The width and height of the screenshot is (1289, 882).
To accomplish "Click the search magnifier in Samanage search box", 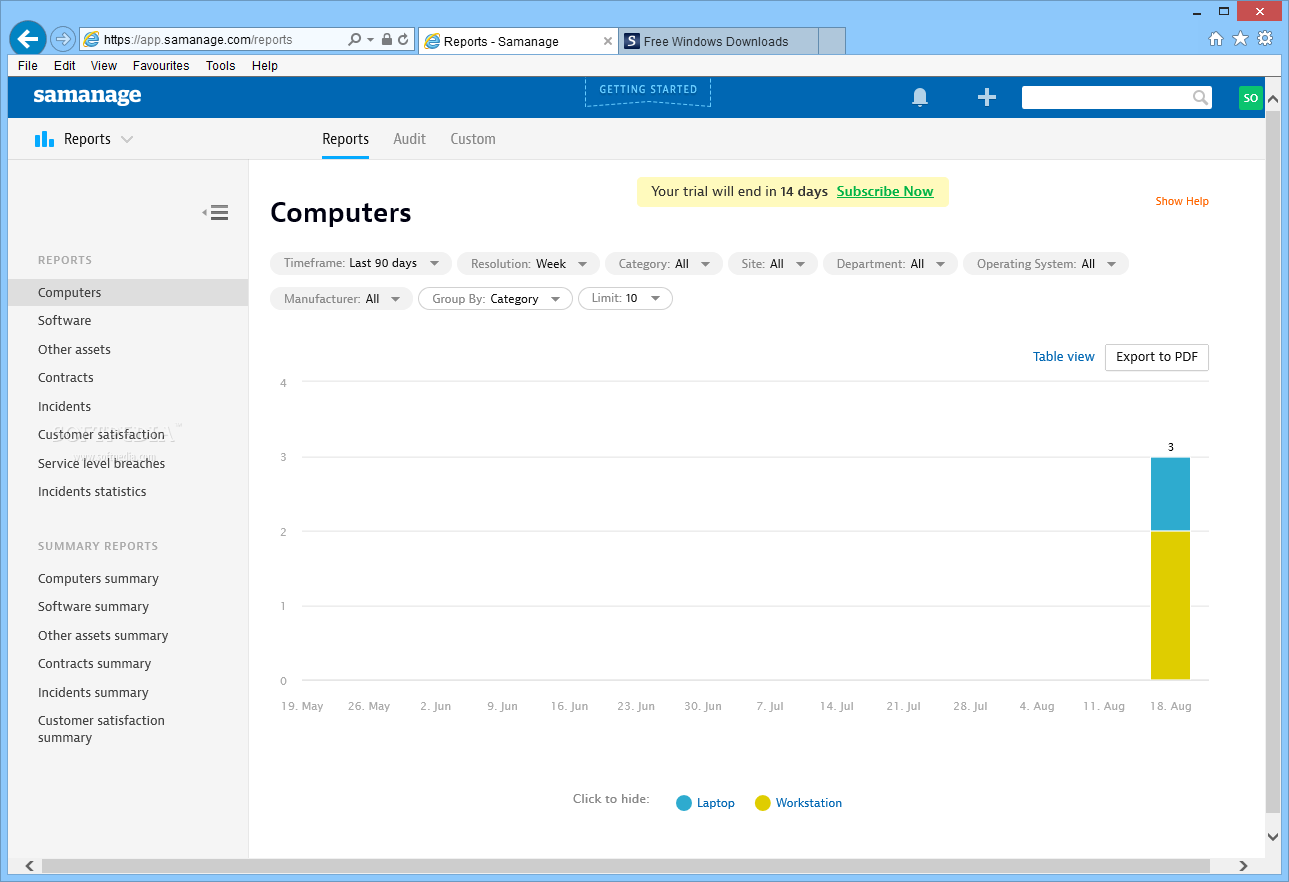I will pyautogui.click(x=1200, y=97).
